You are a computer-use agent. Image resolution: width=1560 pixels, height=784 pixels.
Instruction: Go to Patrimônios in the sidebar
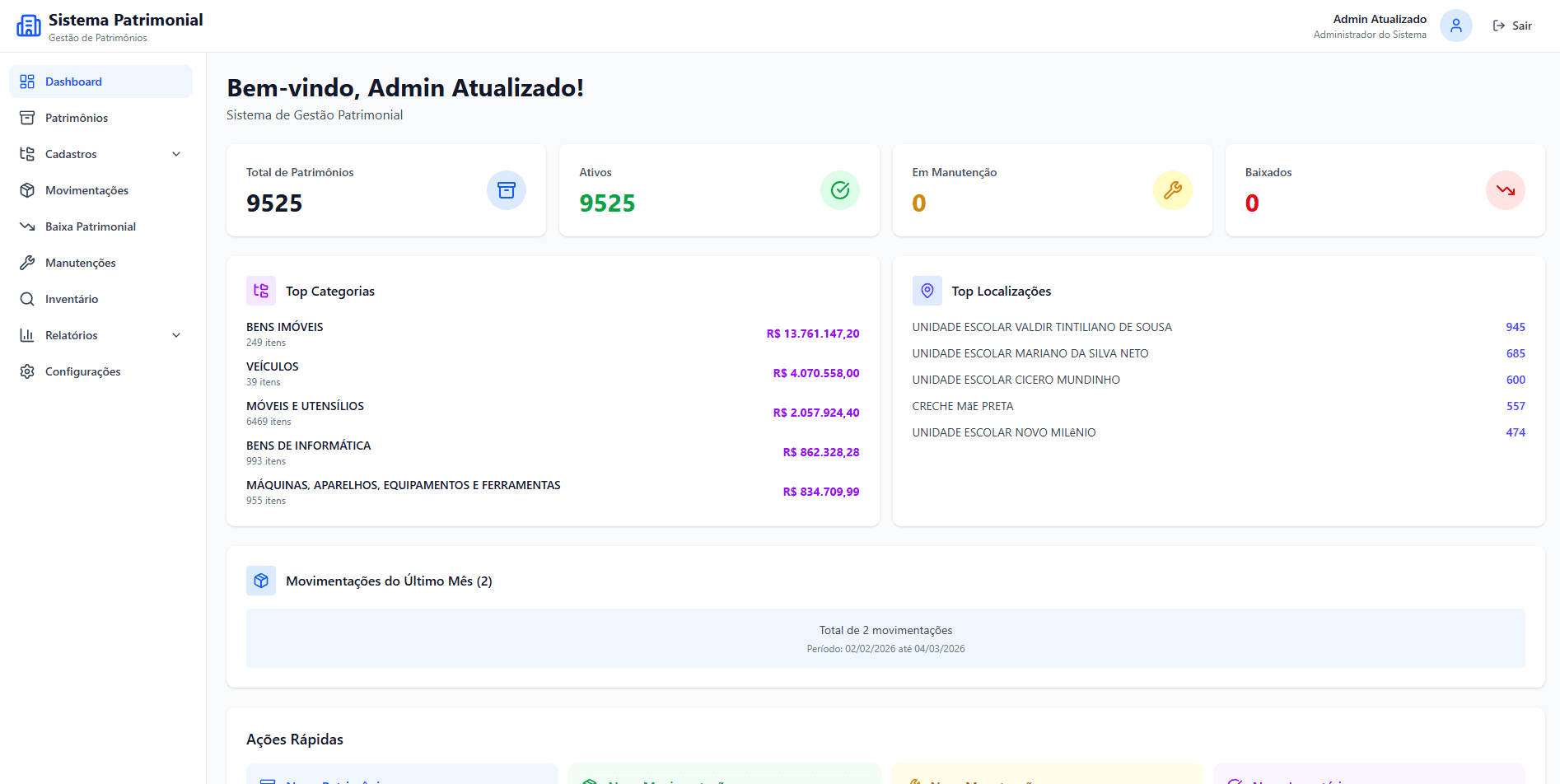click(77, 118)
